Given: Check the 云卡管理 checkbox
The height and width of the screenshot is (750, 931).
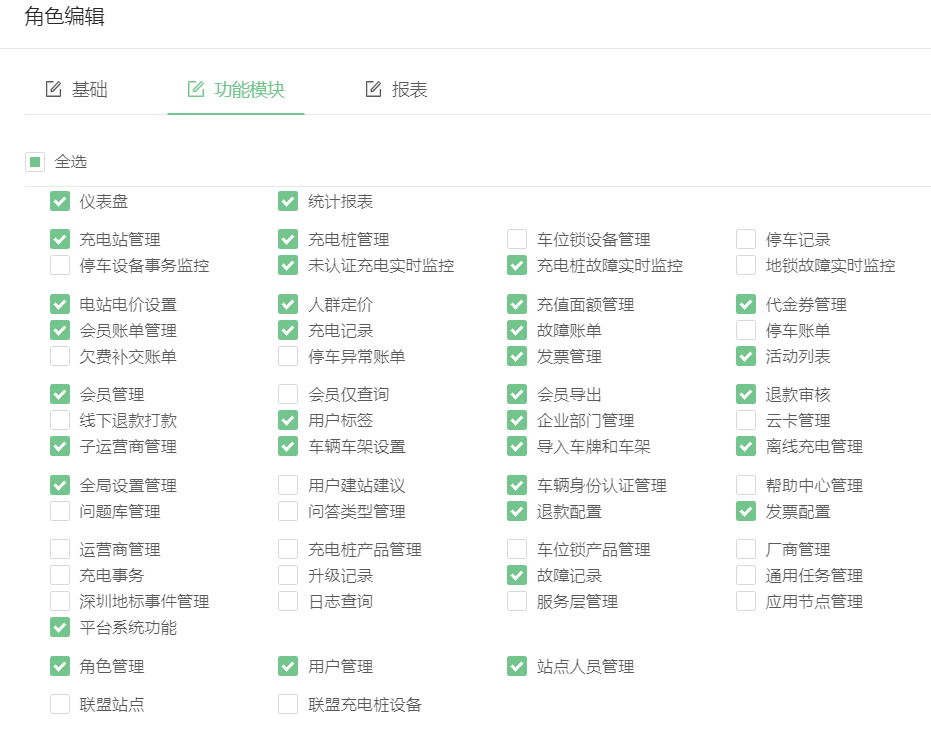Looking at the screenshot, I should [x=746, y=420].
